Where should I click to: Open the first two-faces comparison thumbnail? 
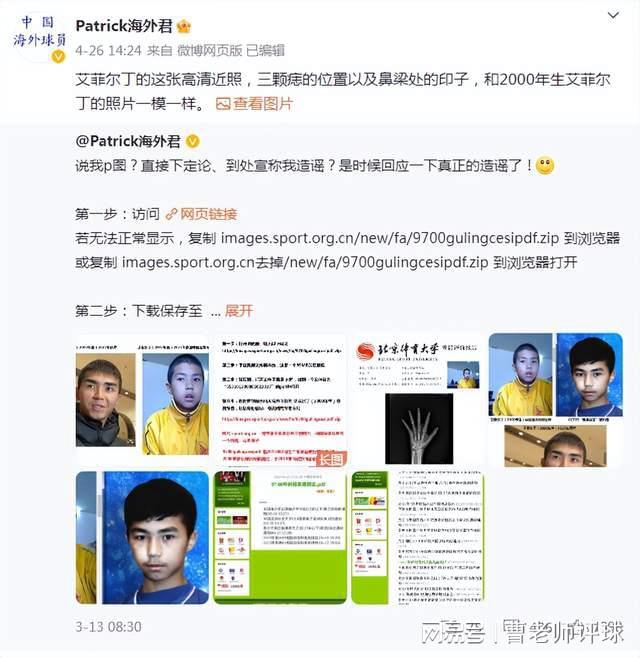(142, 400)
